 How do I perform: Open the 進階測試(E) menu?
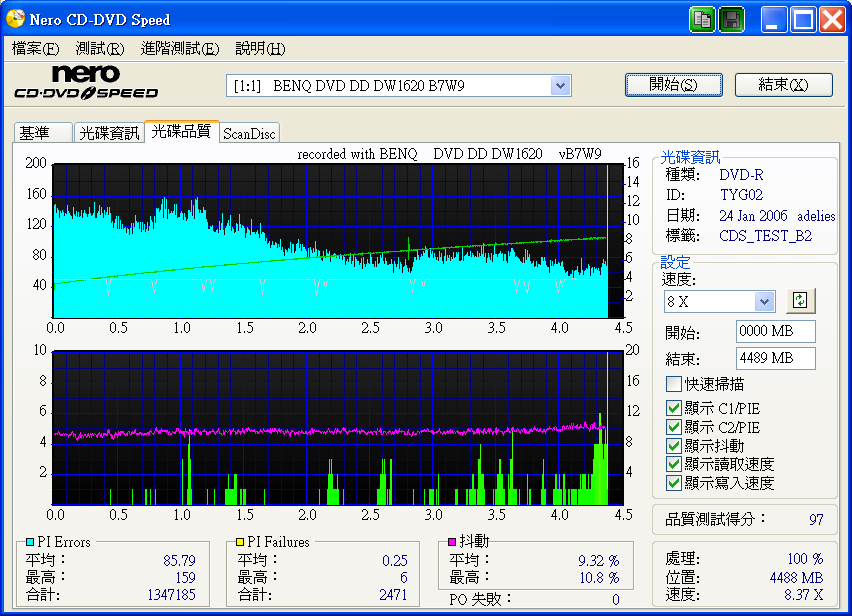[x=180, y=49]
